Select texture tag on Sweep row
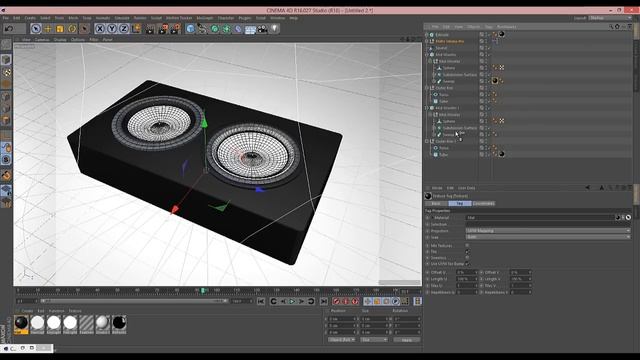 [495, 81]
